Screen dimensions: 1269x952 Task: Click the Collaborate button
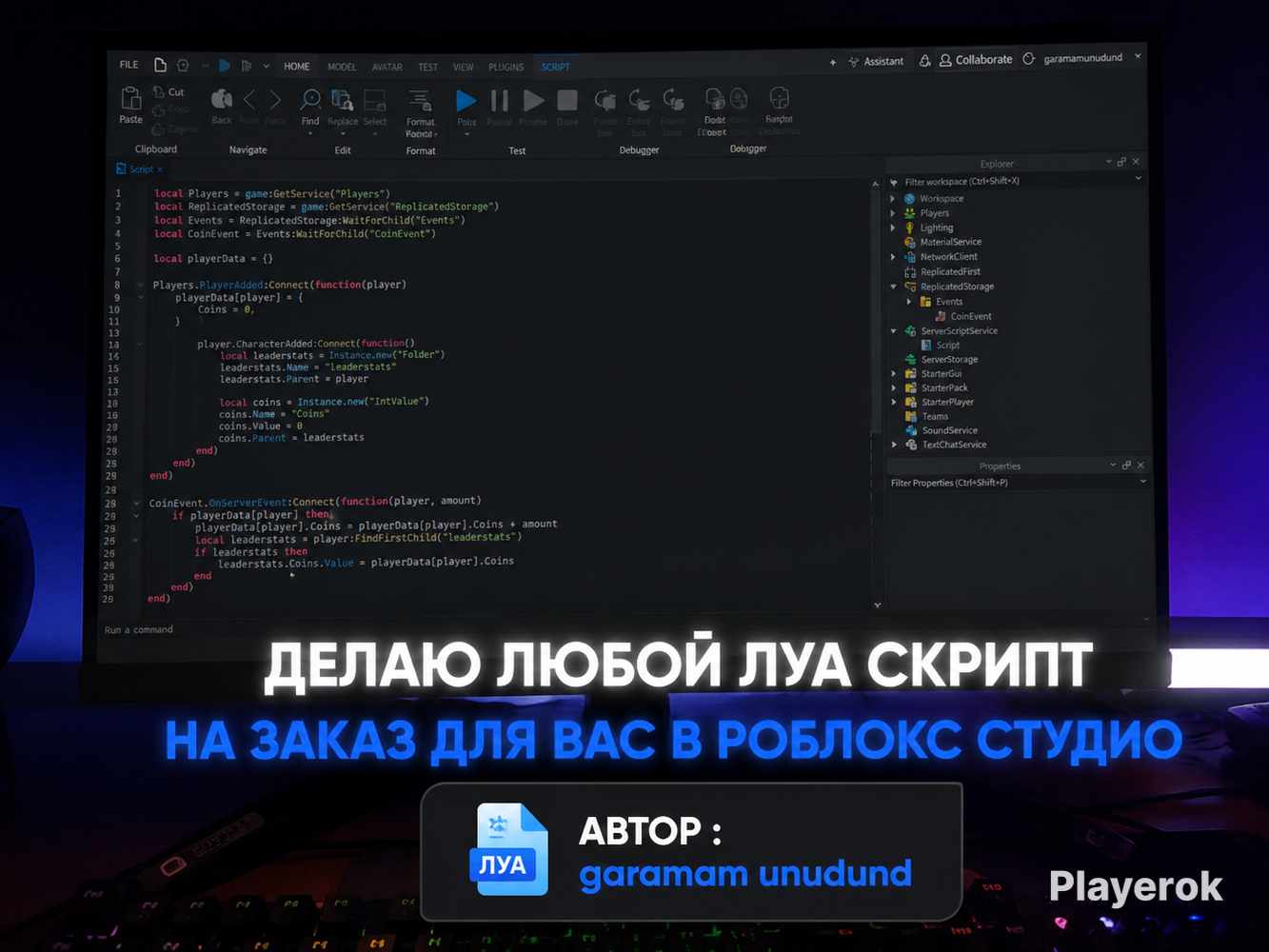click(976, 59)
